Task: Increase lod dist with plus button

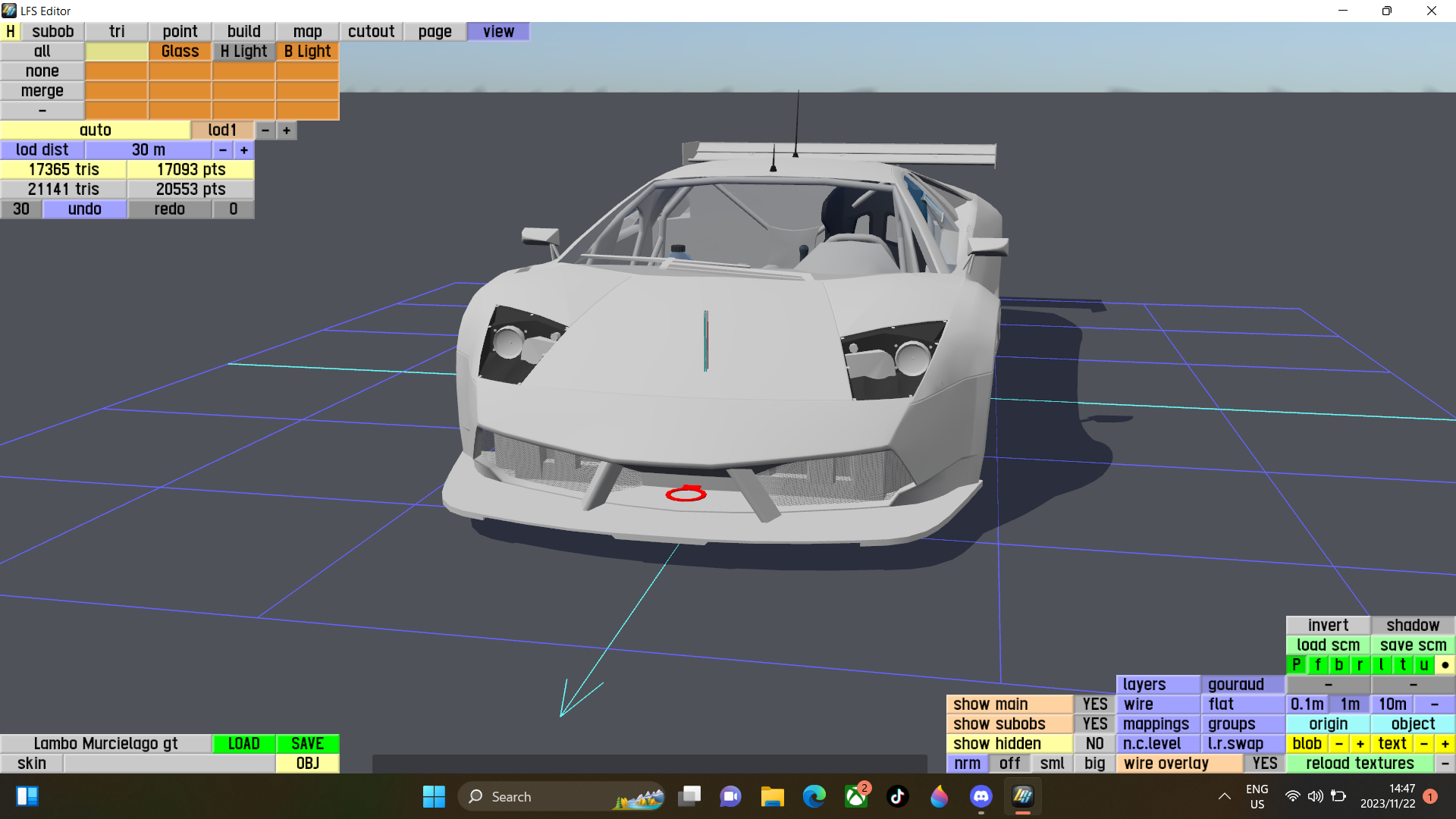Action: (244, 150)
